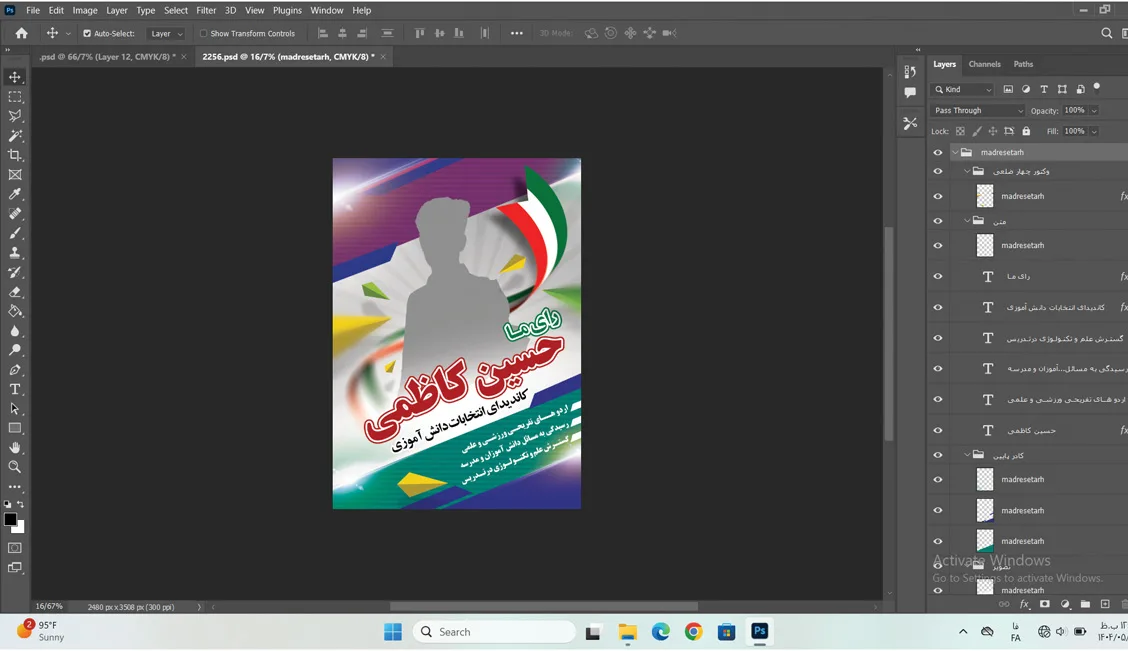Toggle Quick Mask mode
The width and height of the screenshot is (1128, 651).
pos(14,547)
